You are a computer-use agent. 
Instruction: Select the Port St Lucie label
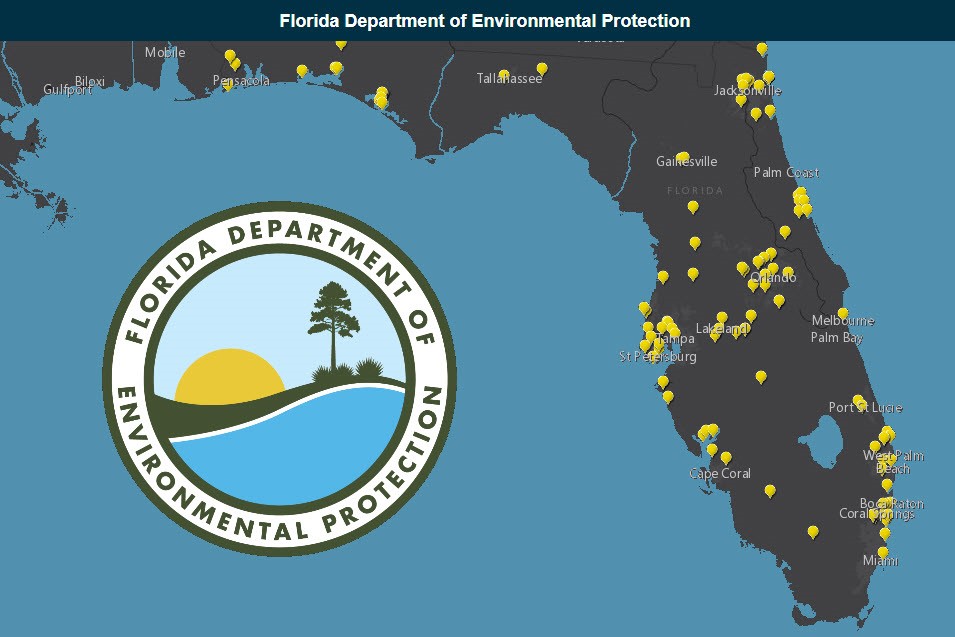865,407
